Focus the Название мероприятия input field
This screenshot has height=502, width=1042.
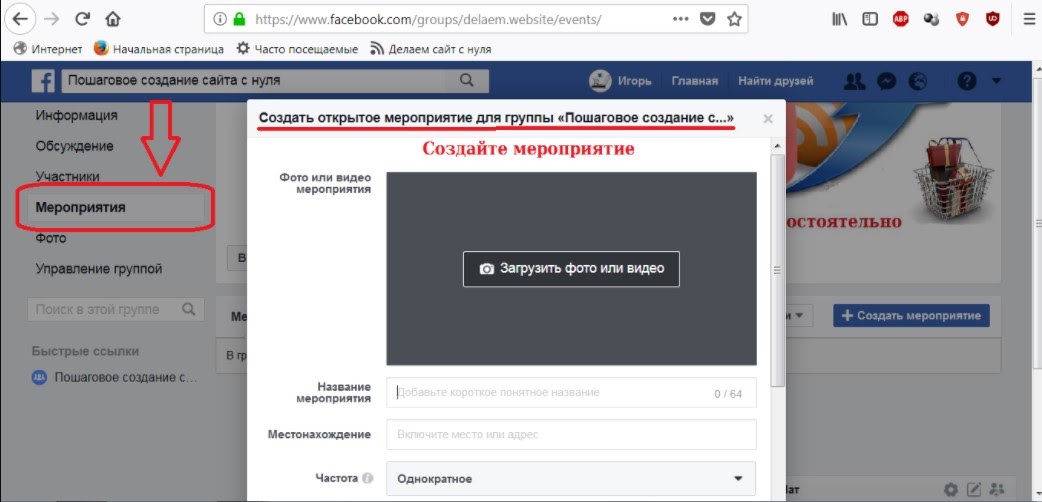click(550, 393)
